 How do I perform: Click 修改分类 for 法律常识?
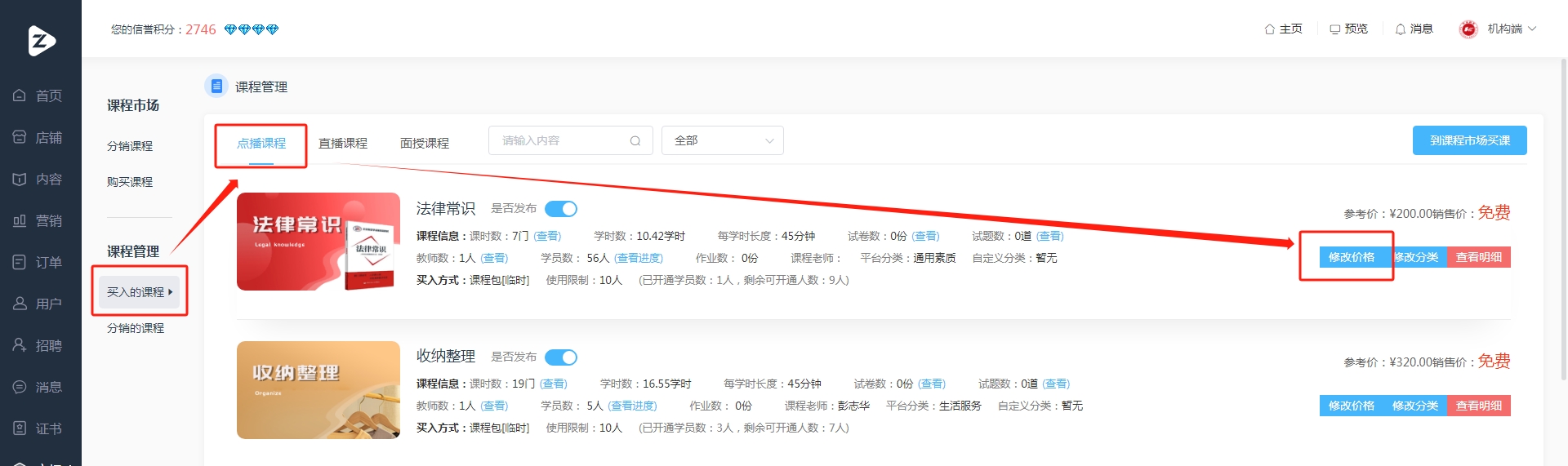coord(1415,257)
